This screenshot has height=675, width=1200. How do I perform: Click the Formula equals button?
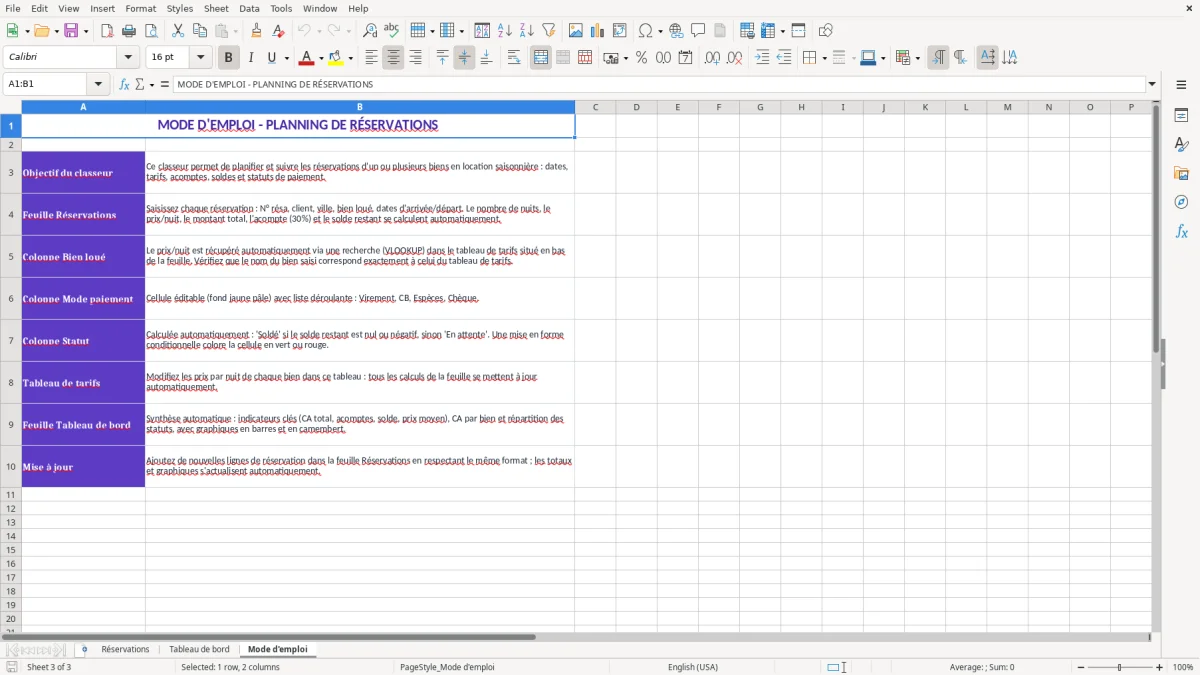(165, 85)
